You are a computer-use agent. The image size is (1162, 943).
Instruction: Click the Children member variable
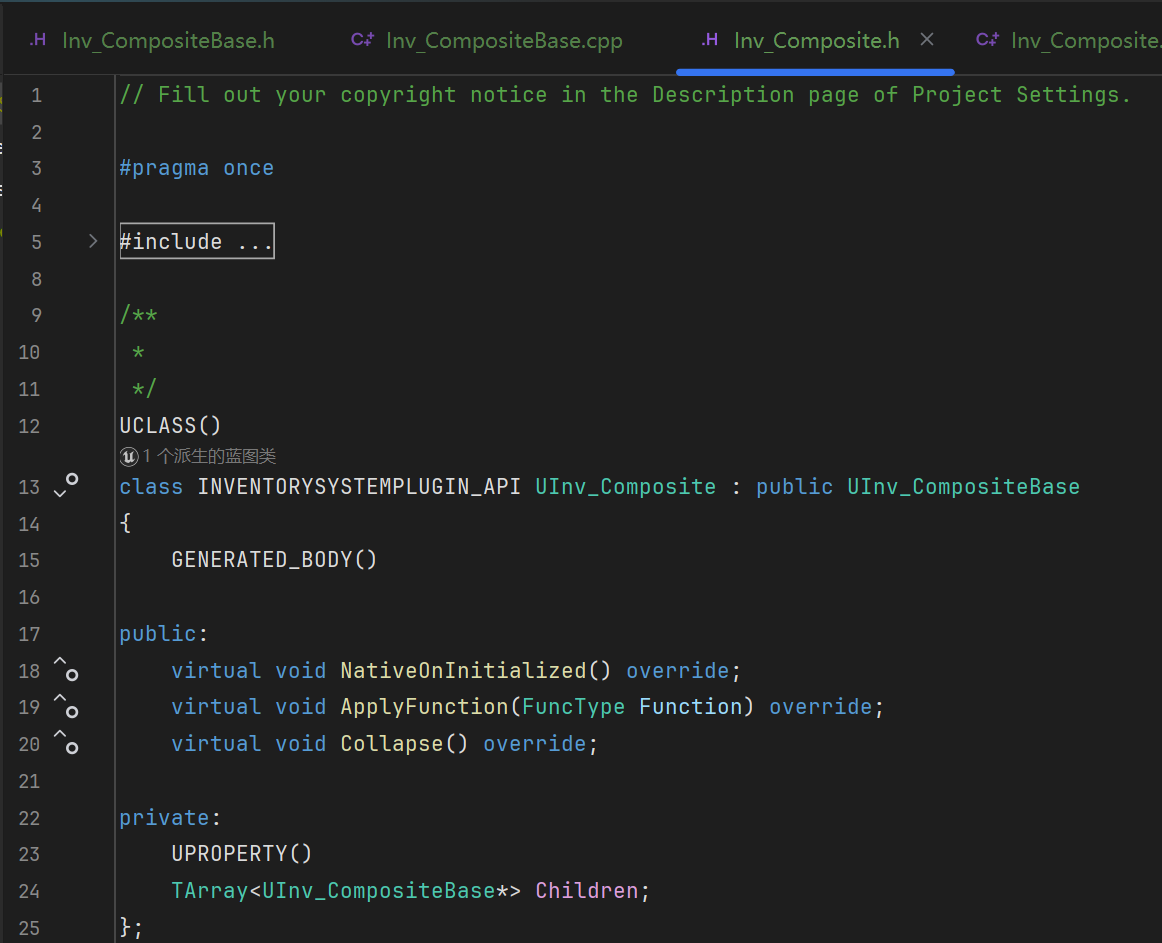point(586,890)
